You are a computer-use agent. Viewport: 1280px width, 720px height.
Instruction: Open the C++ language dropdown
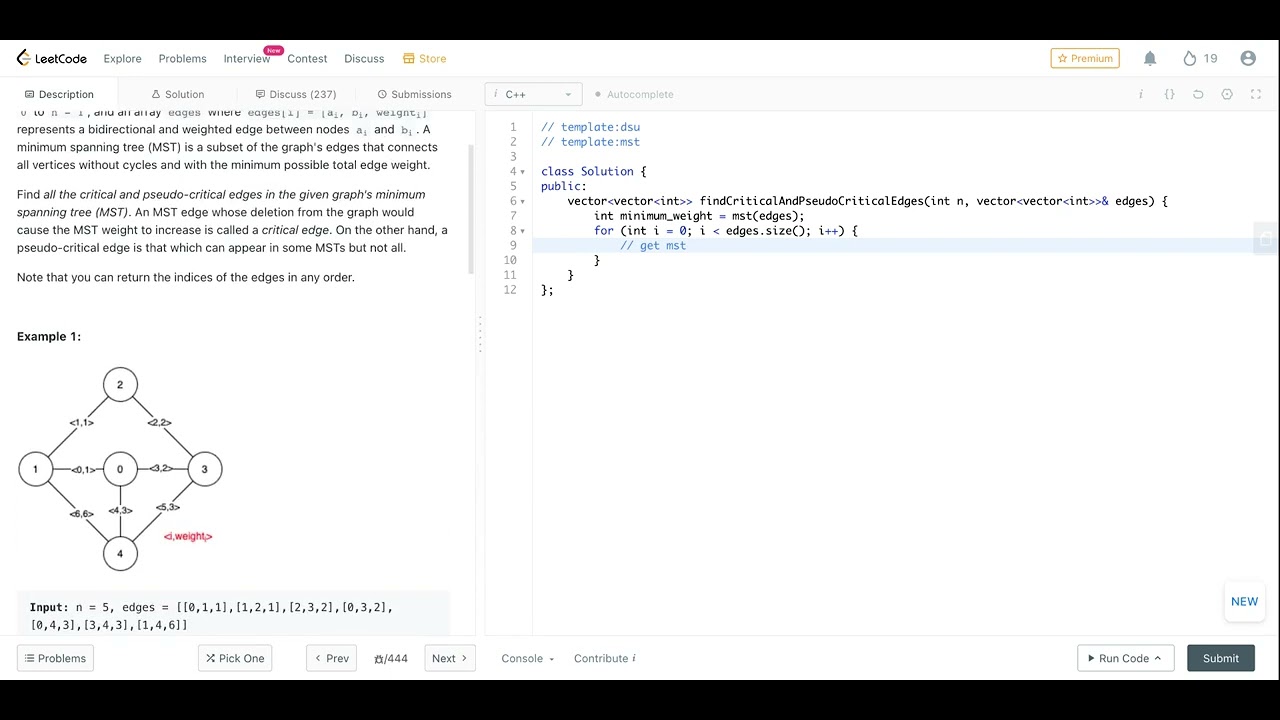click(x=534, y=94)
